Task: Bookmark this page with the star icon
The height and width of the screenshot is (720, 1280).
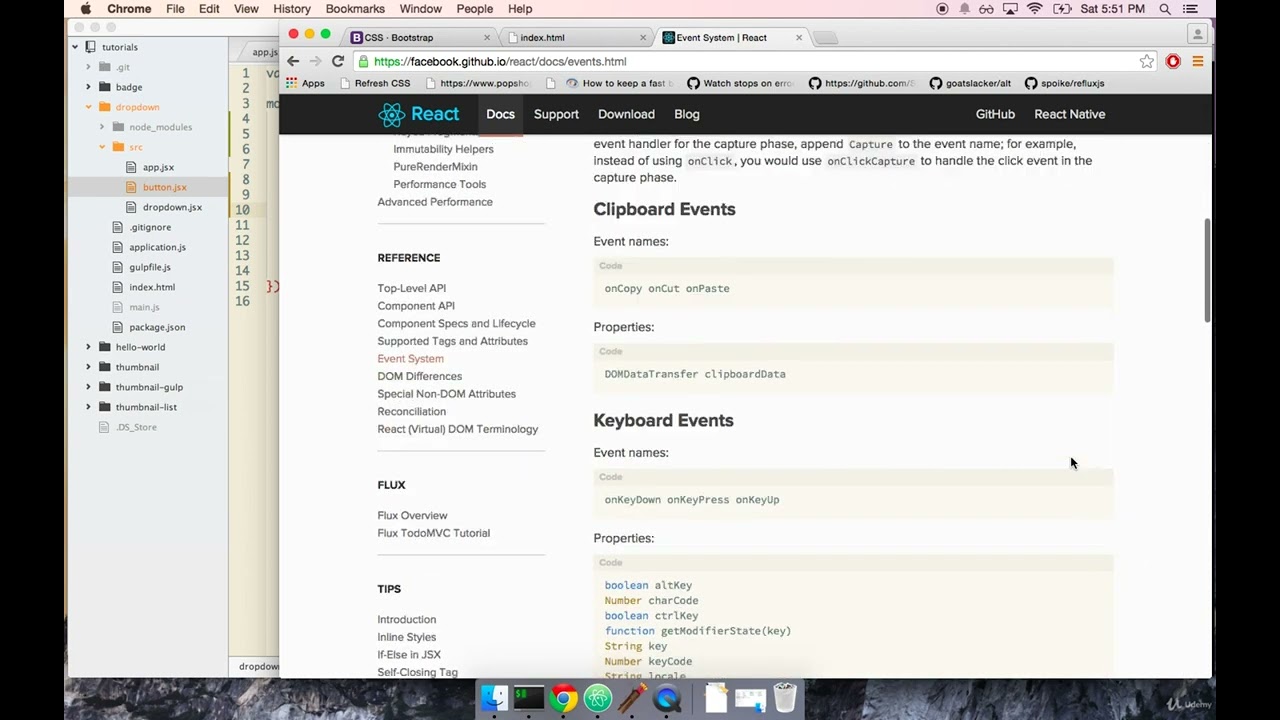Action: tap(1146, 61)
